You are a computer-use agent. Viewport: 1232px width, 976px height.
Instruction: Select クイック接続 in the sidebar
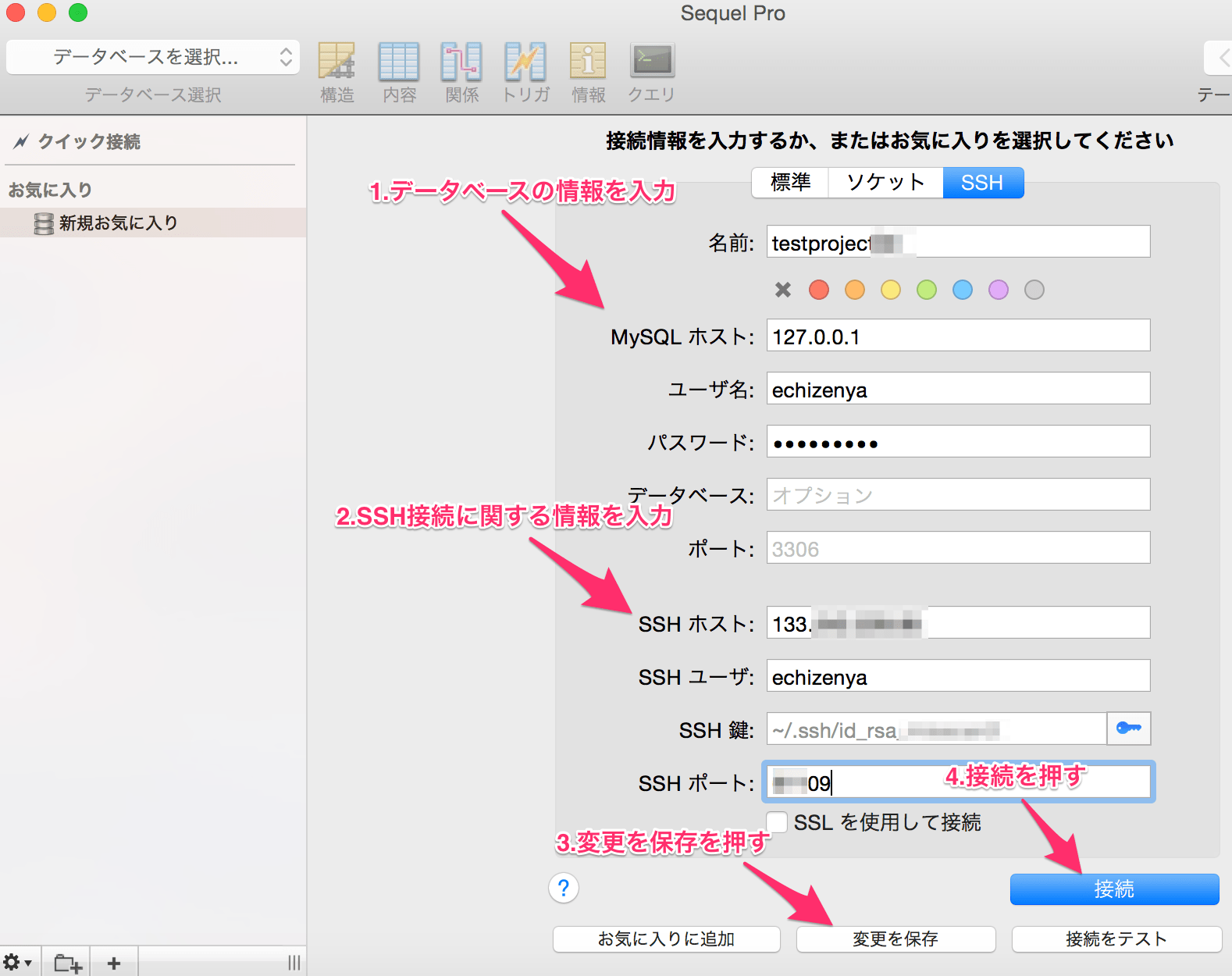point(89,141)
